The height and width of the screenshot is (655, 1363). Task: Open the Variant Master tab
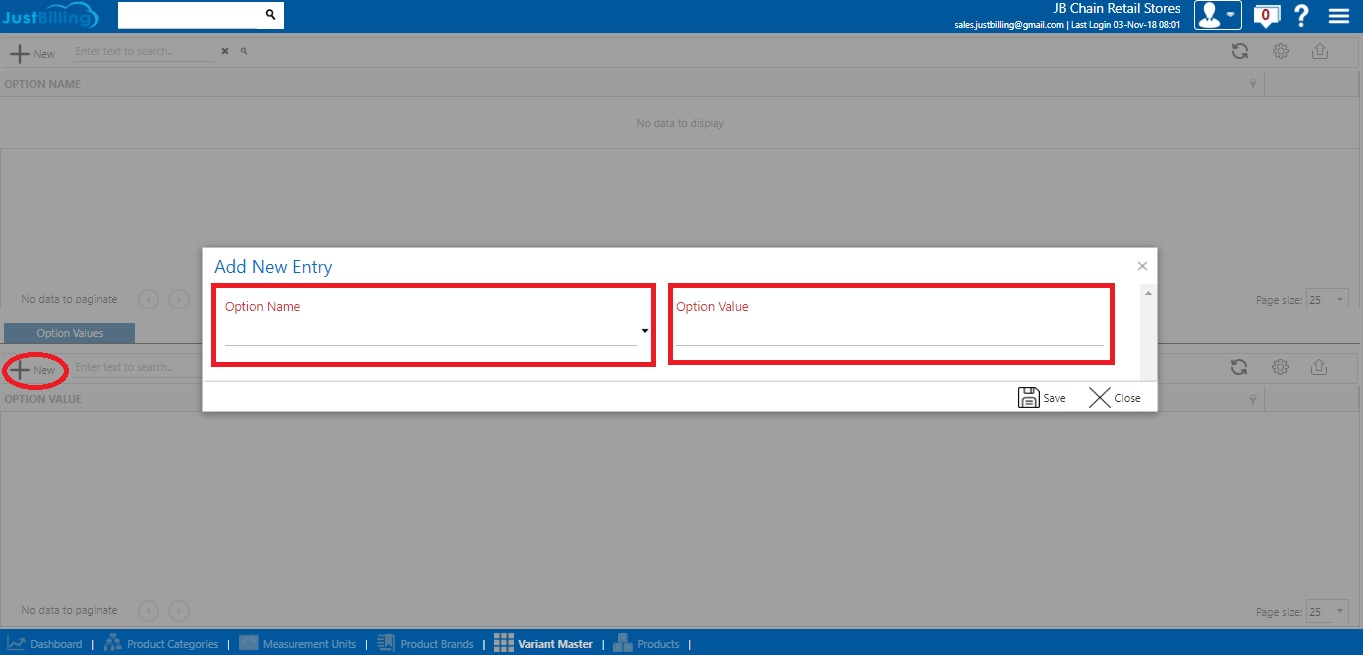(x=543, y=644)
